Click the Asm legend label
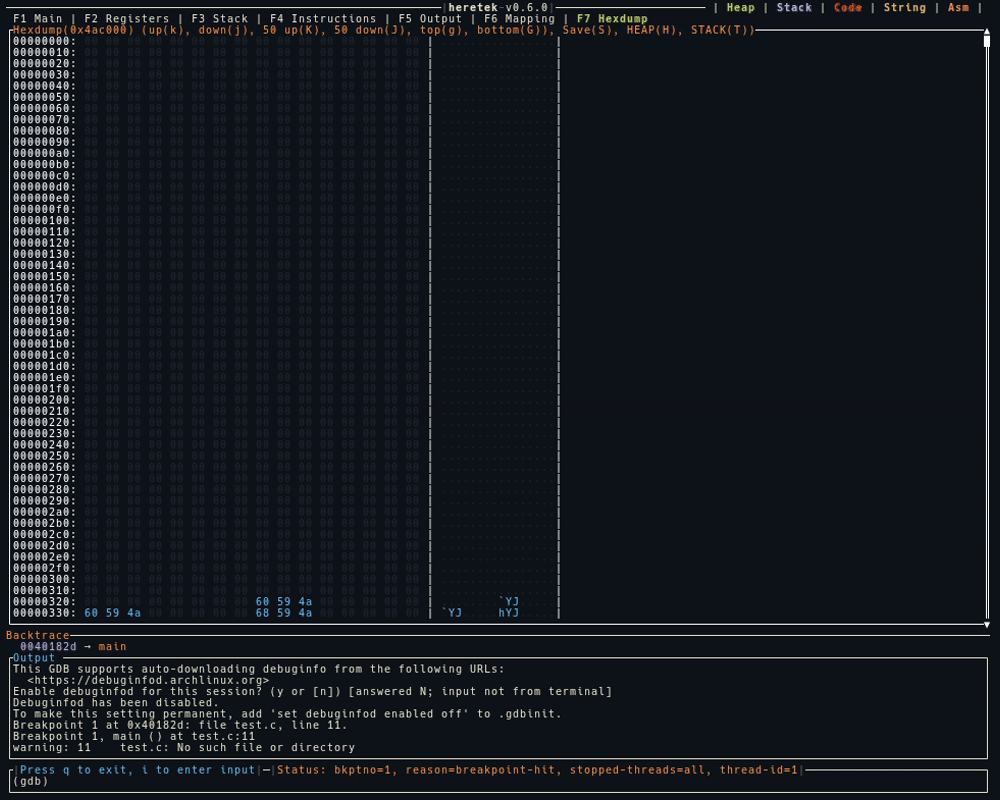Image resolution: width=1000 pixels, height=800 pixels. pyautogui.click(x=958, y=8)
